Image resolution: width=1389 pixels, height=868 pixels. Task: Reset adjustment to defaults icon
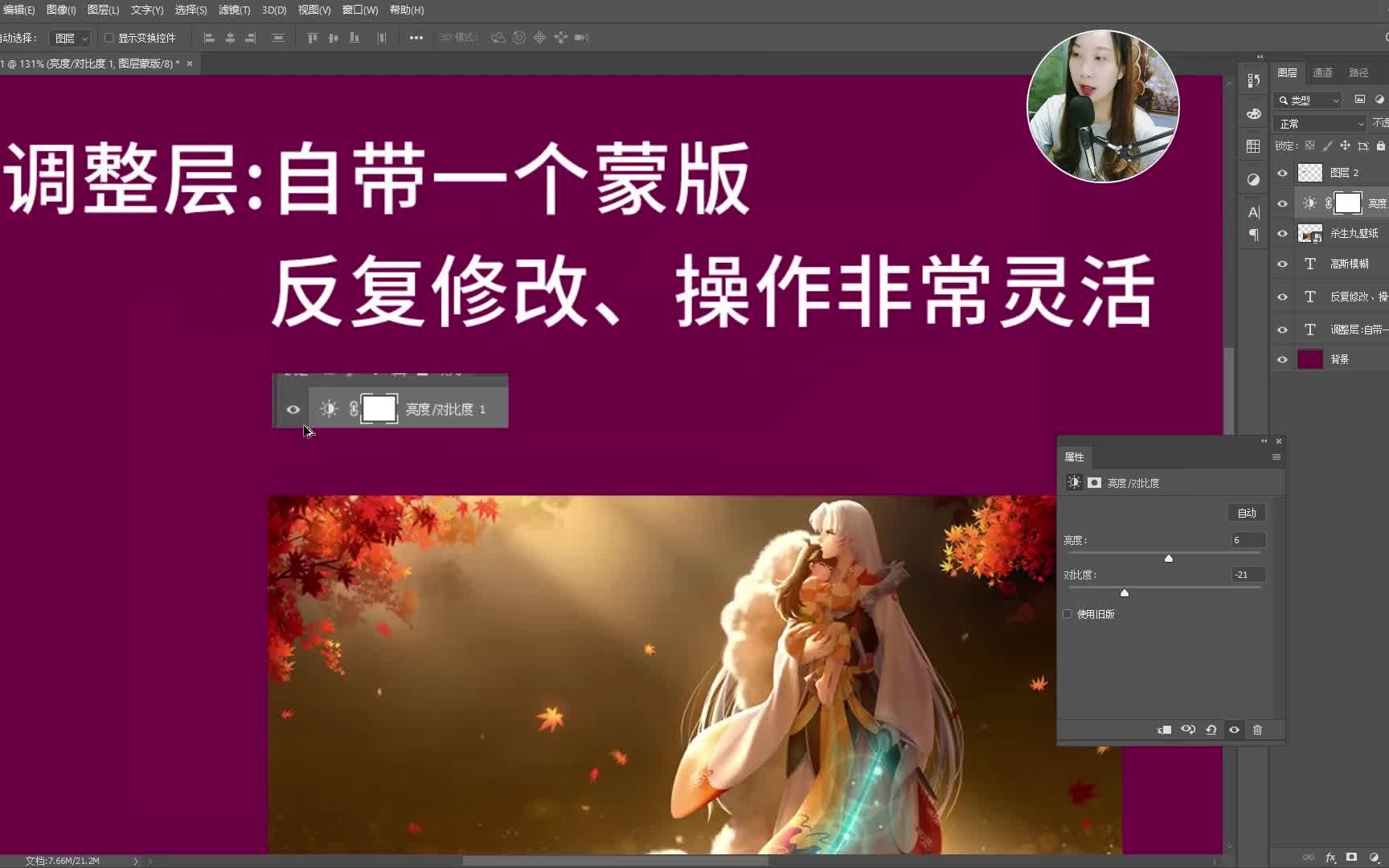1211,730
